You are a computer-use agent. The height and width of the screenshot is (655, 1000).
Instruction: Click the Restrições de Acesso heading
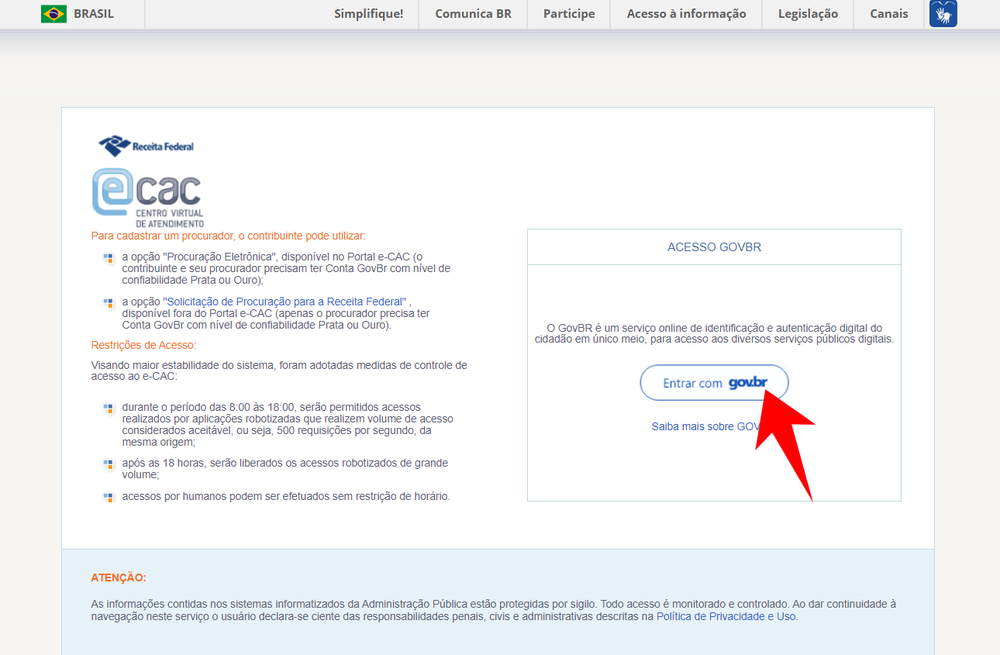point(143,345)
